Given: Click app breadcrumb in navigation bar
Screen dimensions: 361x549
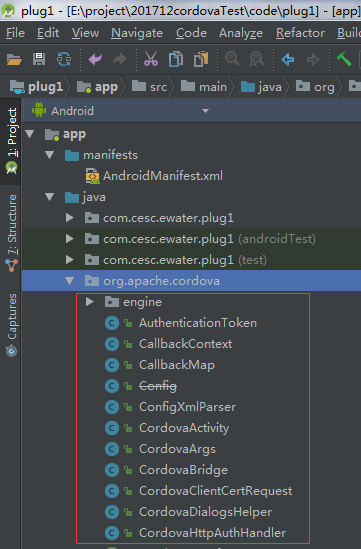Looking at the screenshot, I should pyautogui.click(x=97, y=86).
